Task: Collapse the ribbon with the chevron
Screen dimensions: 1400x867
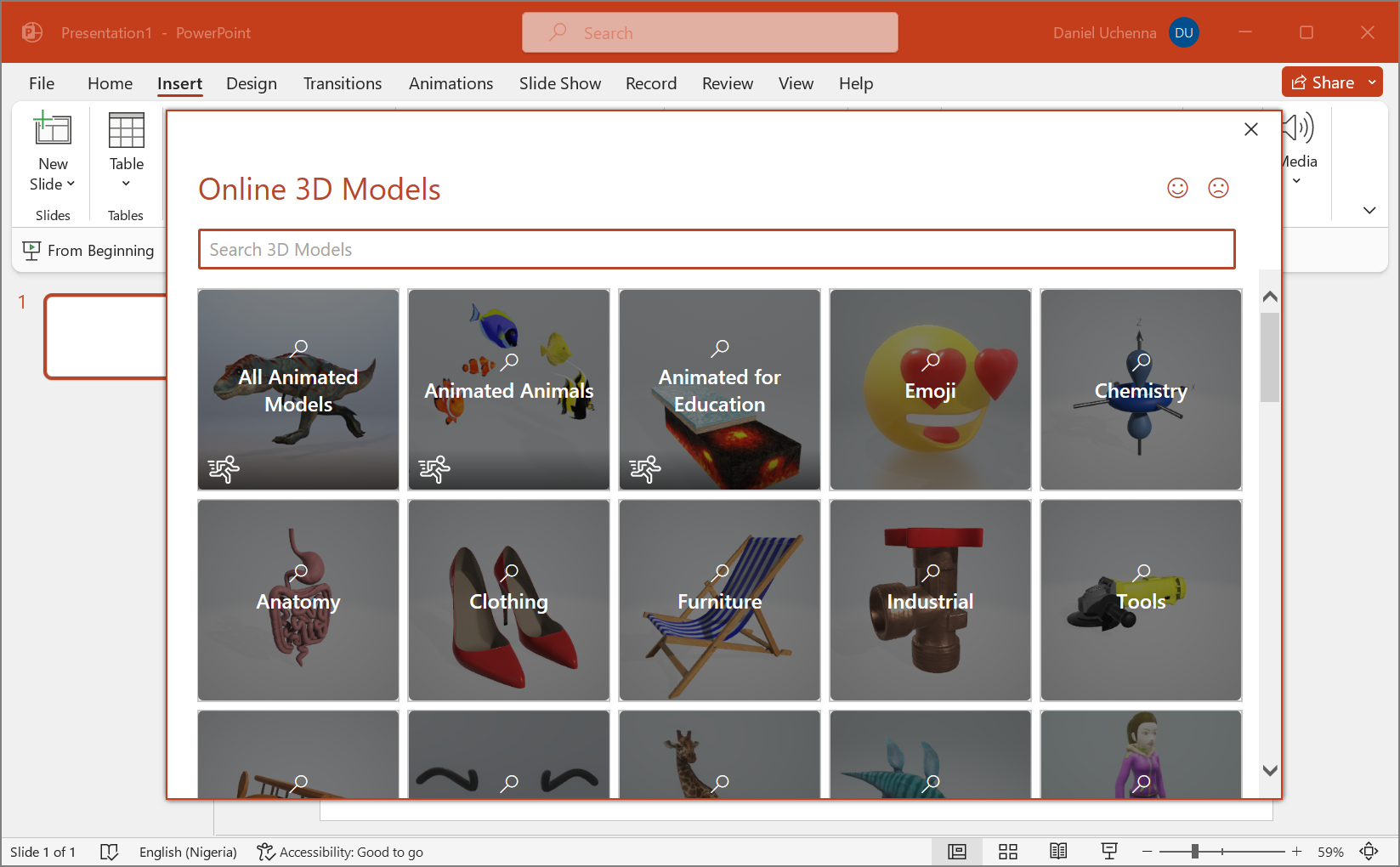Action: (x=1369, y=209)
